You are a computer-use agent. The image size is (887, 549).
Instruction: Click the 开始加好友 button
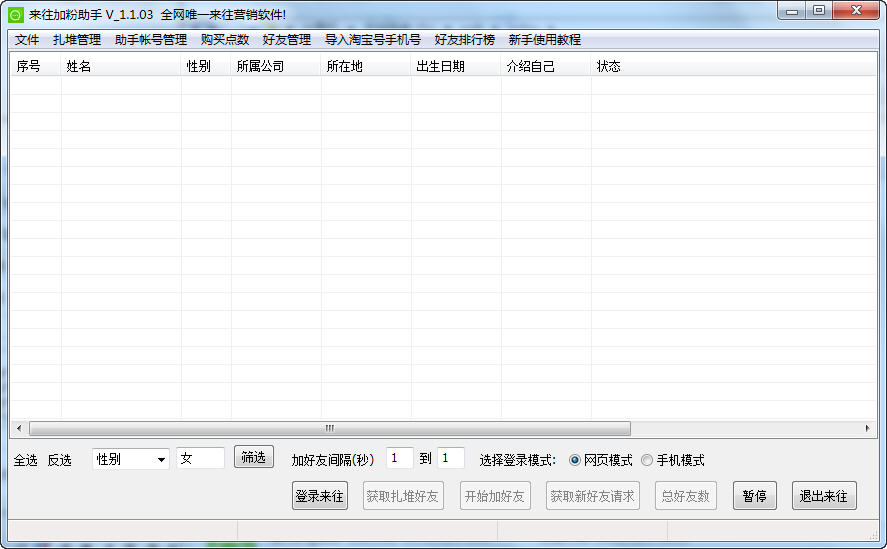(495, 496)
